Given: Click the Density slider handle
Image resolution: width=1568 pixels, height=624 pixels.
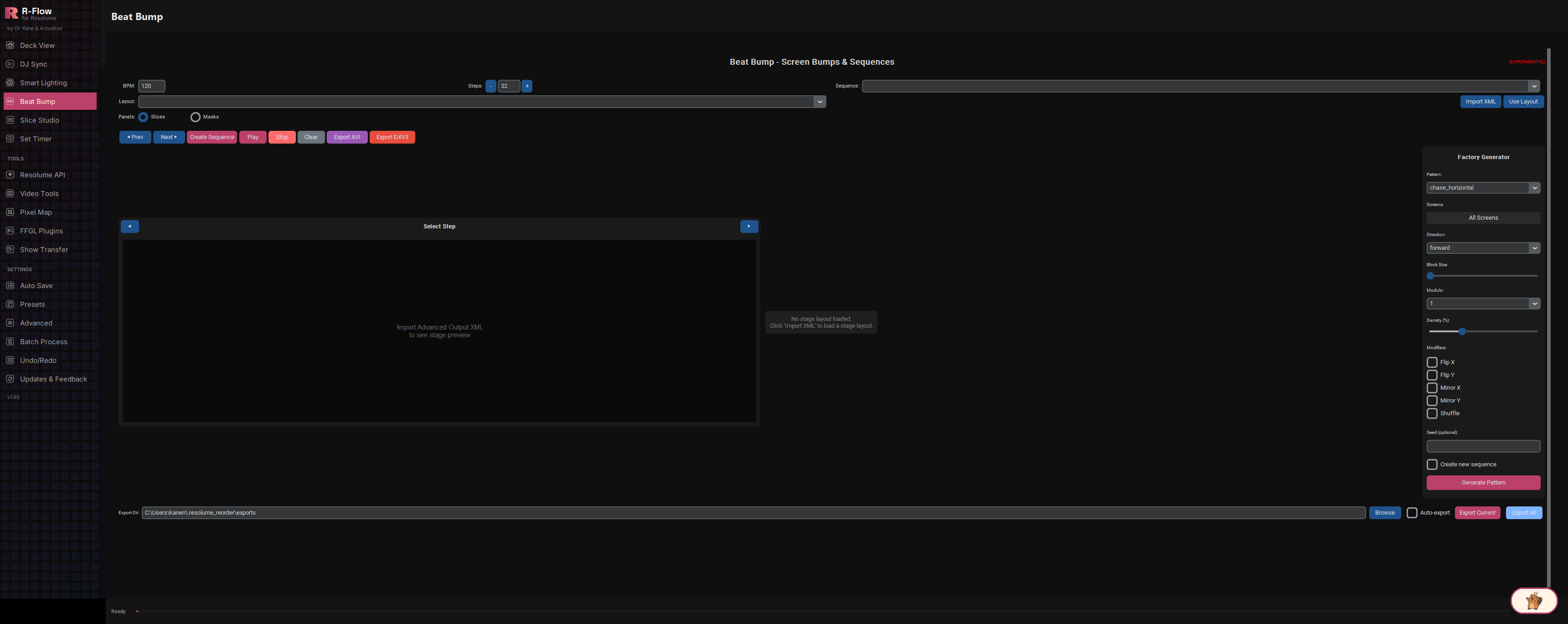Looking at the screenshot, I should pos(1461,331).
